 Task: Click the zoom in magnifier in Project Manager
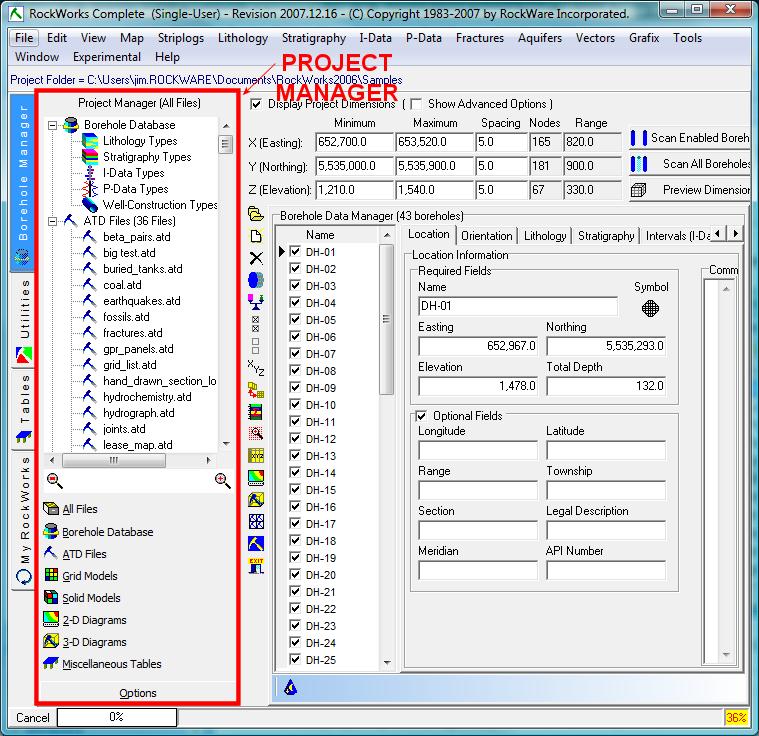tap(222, 480)
